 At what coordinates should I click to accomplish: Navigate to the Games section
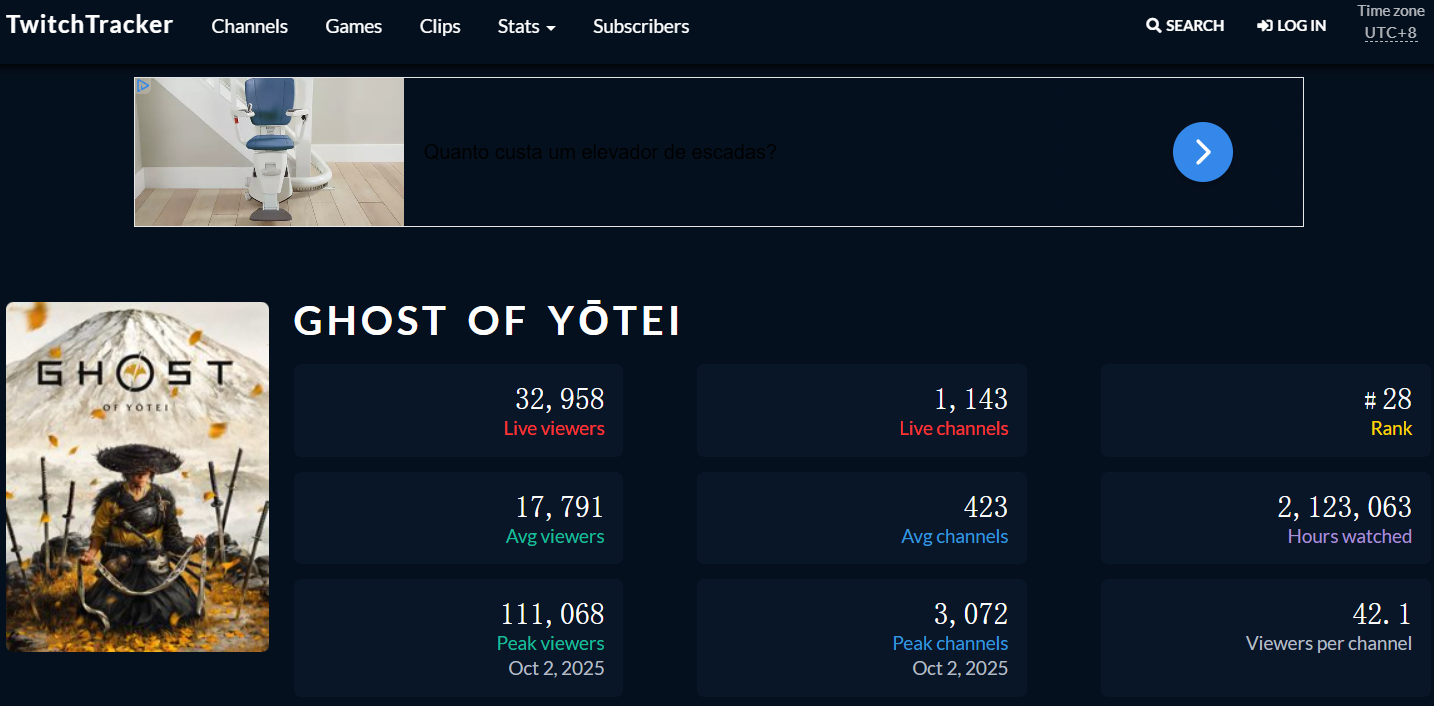(353, 27)
